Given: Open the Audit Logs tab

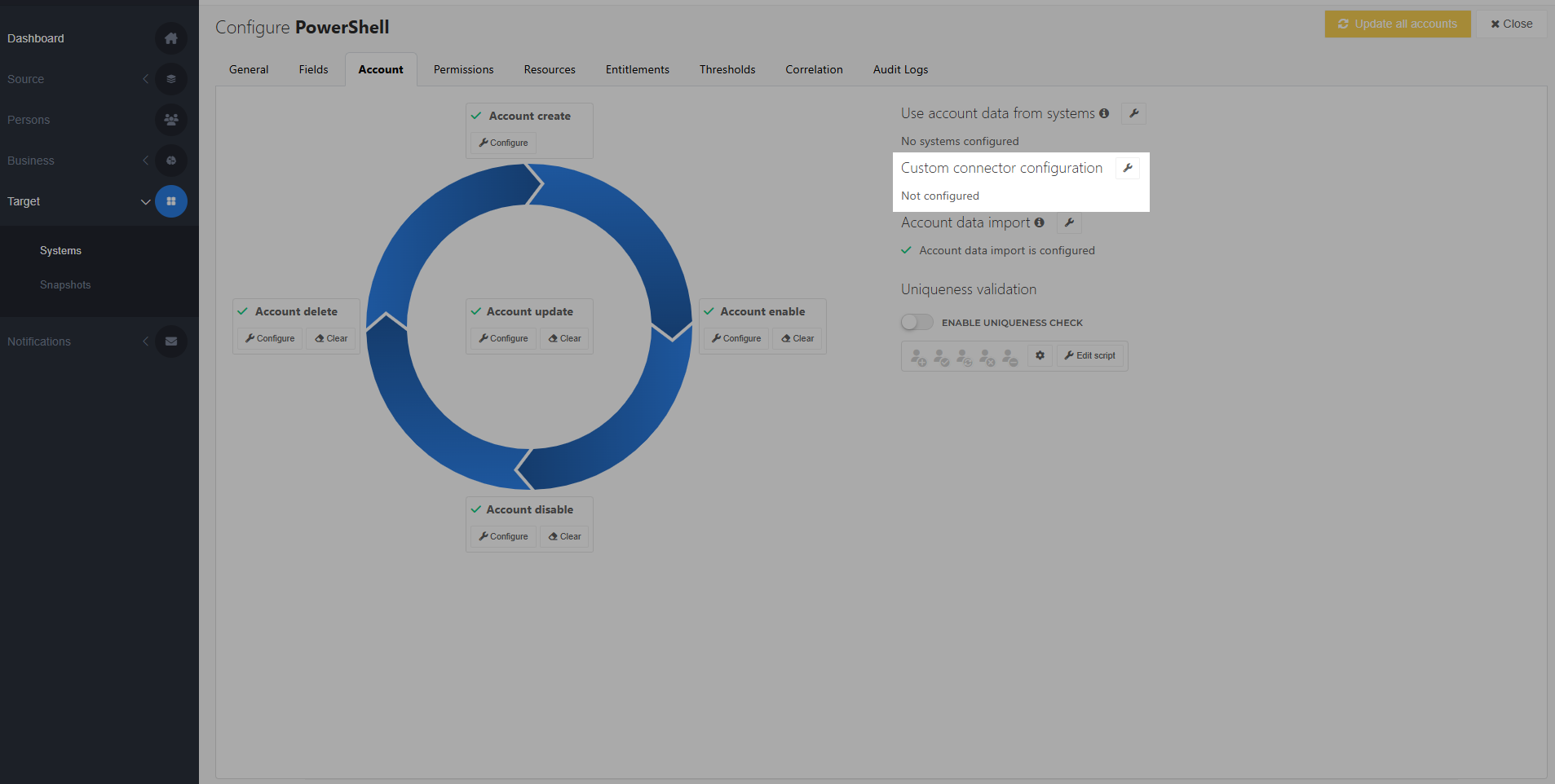Looking at the screenshot, I should [x=899, y=69].
